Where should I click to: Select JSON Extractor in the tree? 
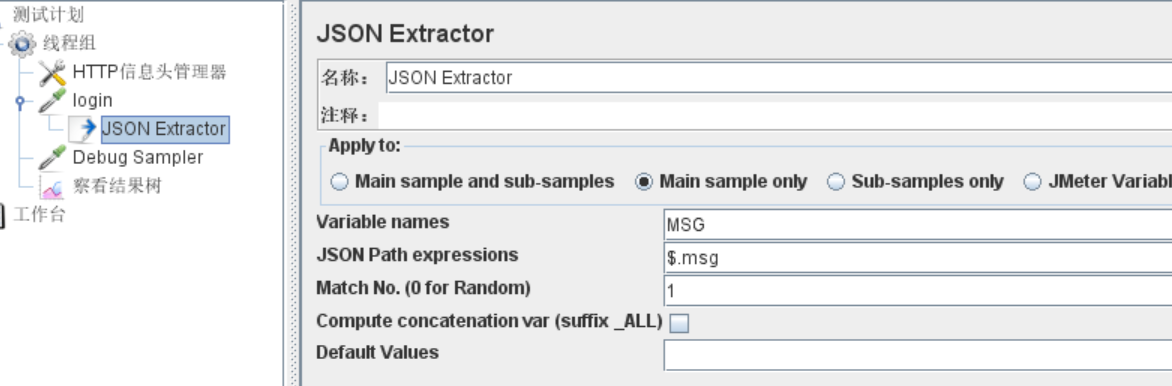tap(165, 129)
